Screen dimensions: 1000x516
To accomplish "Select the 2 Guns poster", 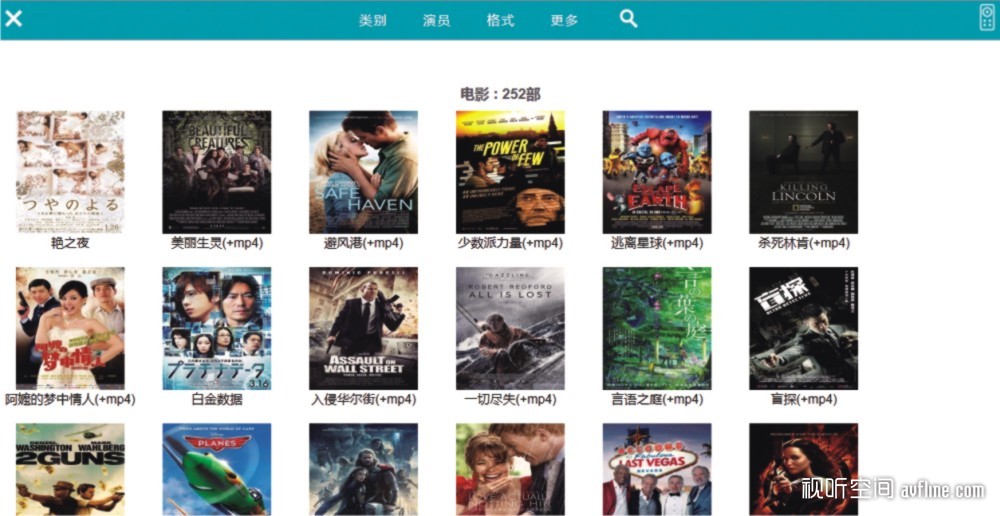I will [70, 469].
